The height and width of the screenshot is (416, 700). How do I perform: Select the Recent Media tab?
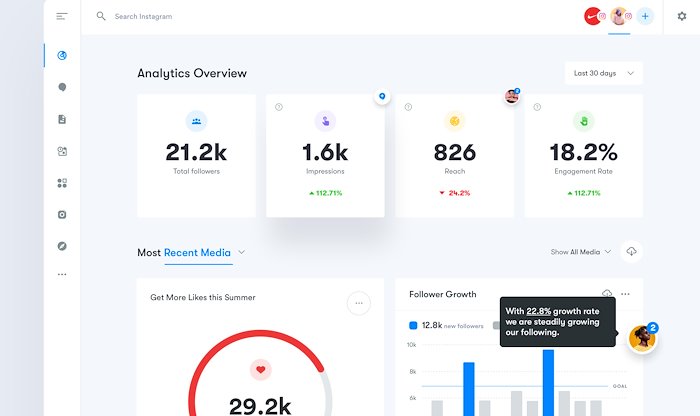click(197, 253)
